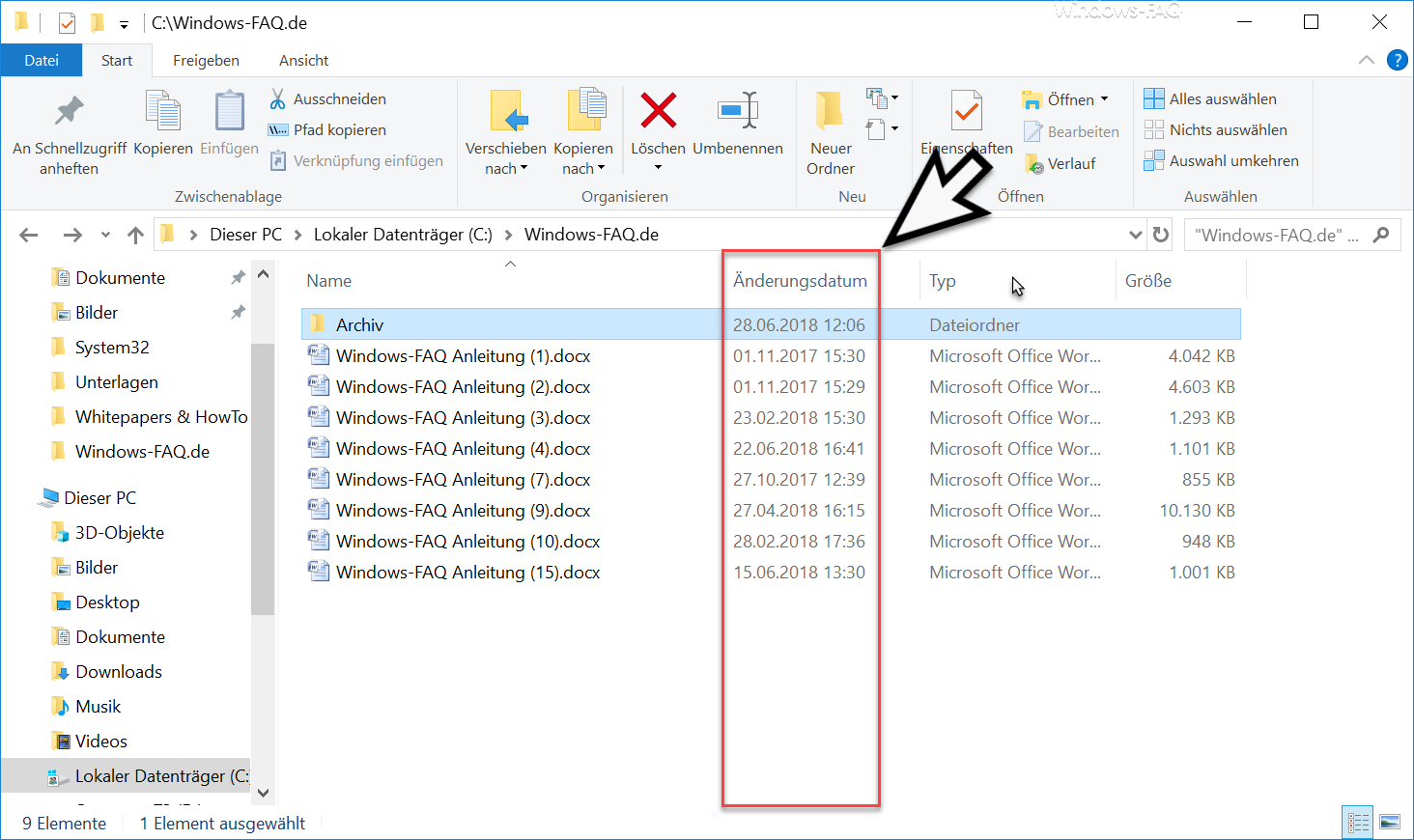
Task: Open Videos folder in tree
Action: tap(100, 742)
